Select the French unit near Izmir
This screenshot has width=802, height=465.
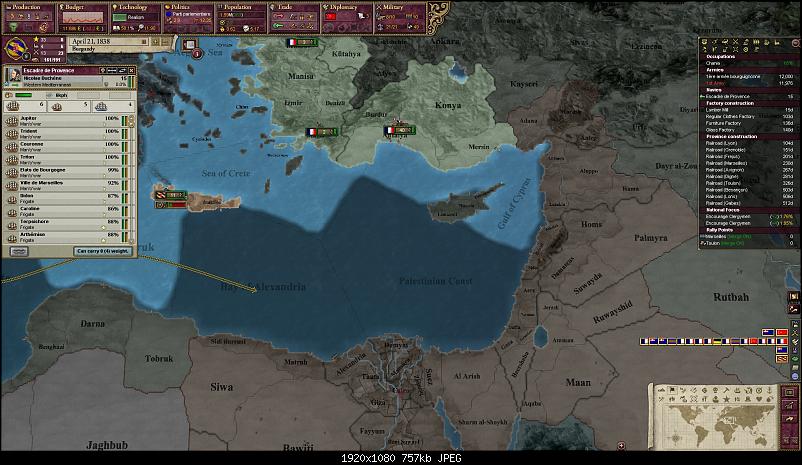(x=321, y=132)
